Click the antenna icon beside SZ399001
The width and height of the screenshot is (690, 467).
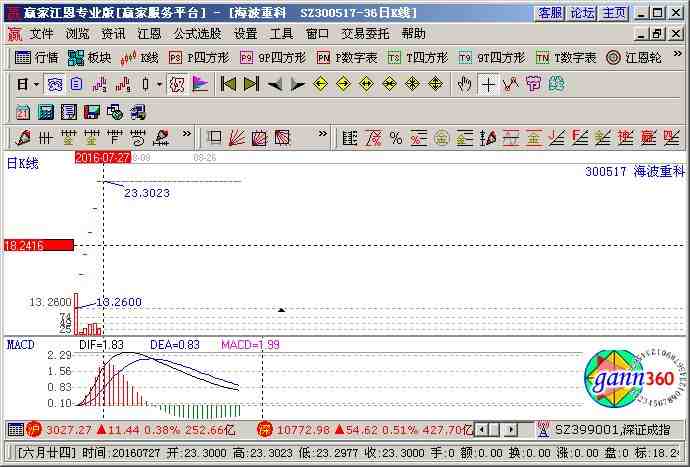click(x=543, y=430)
